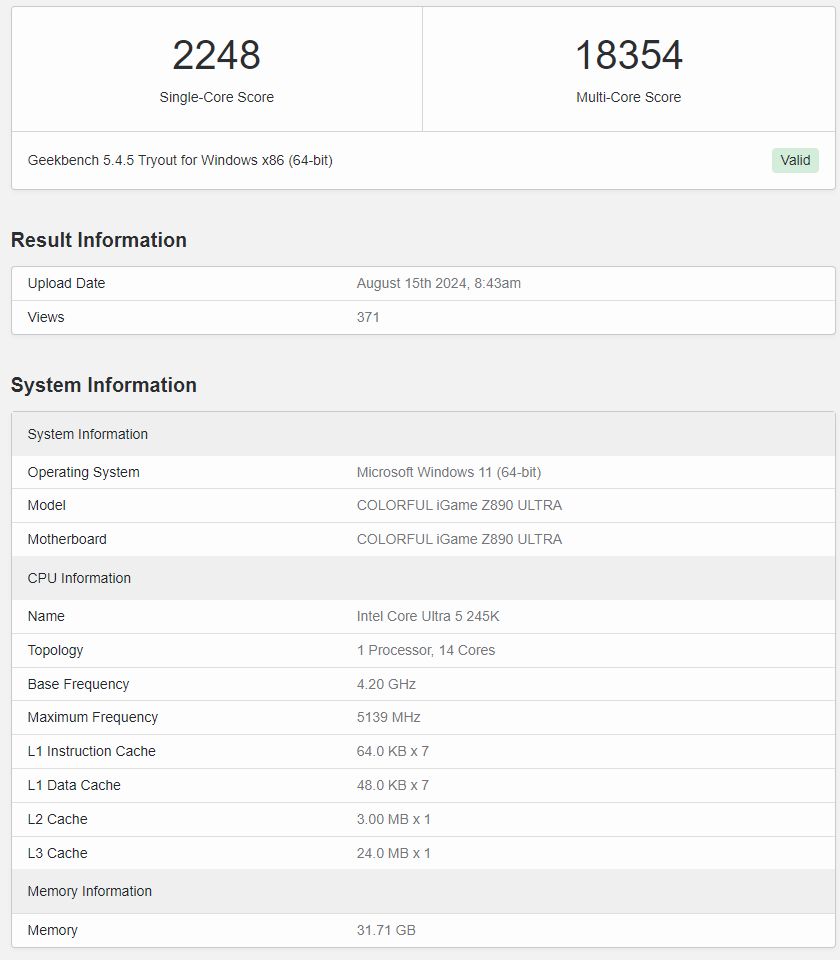The image size is (840, 960).
Task: Click the L2 Cache label
Action: 58,819
